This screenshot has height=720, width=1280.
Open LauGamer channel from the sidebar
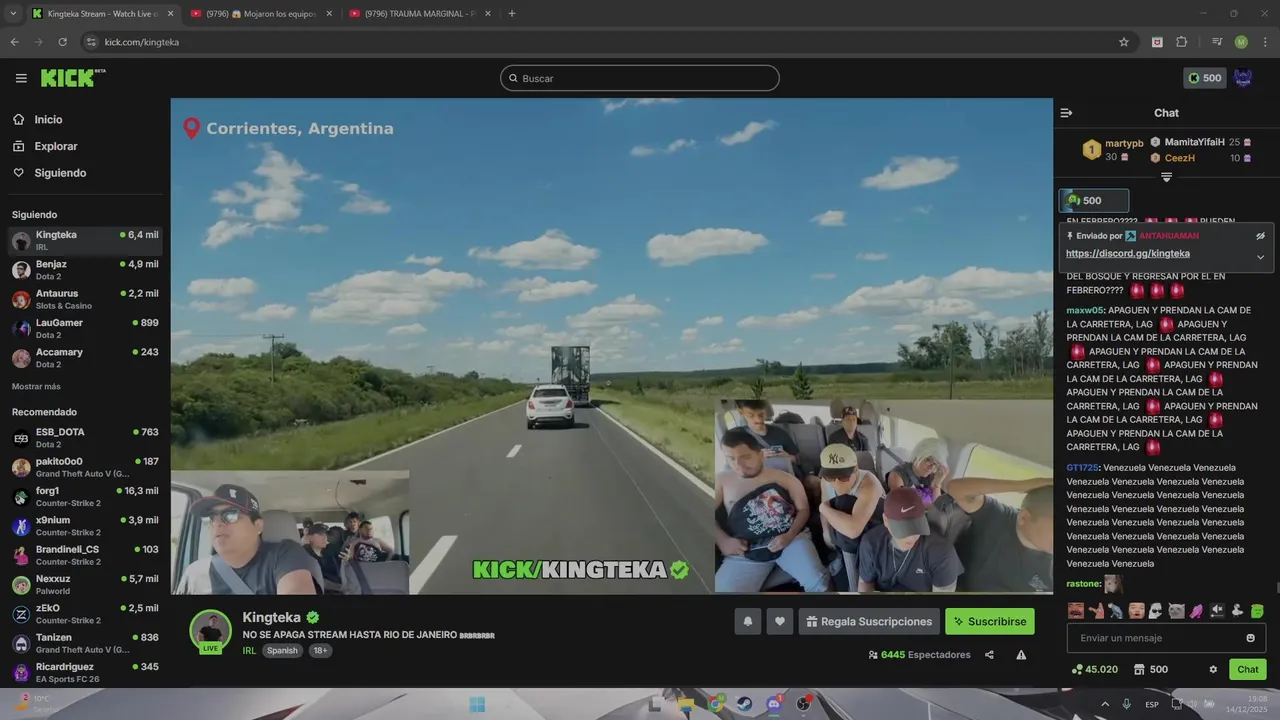(x=85, y=329)
